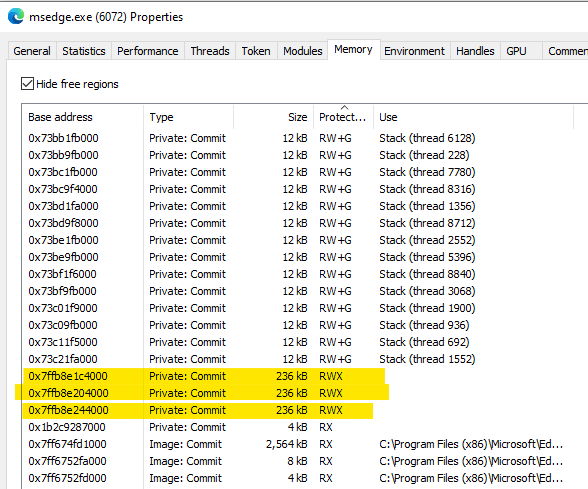Select row with address 0x73bd1fa000
The width and height of the screenshot is (588, 489).
[304, 206]
